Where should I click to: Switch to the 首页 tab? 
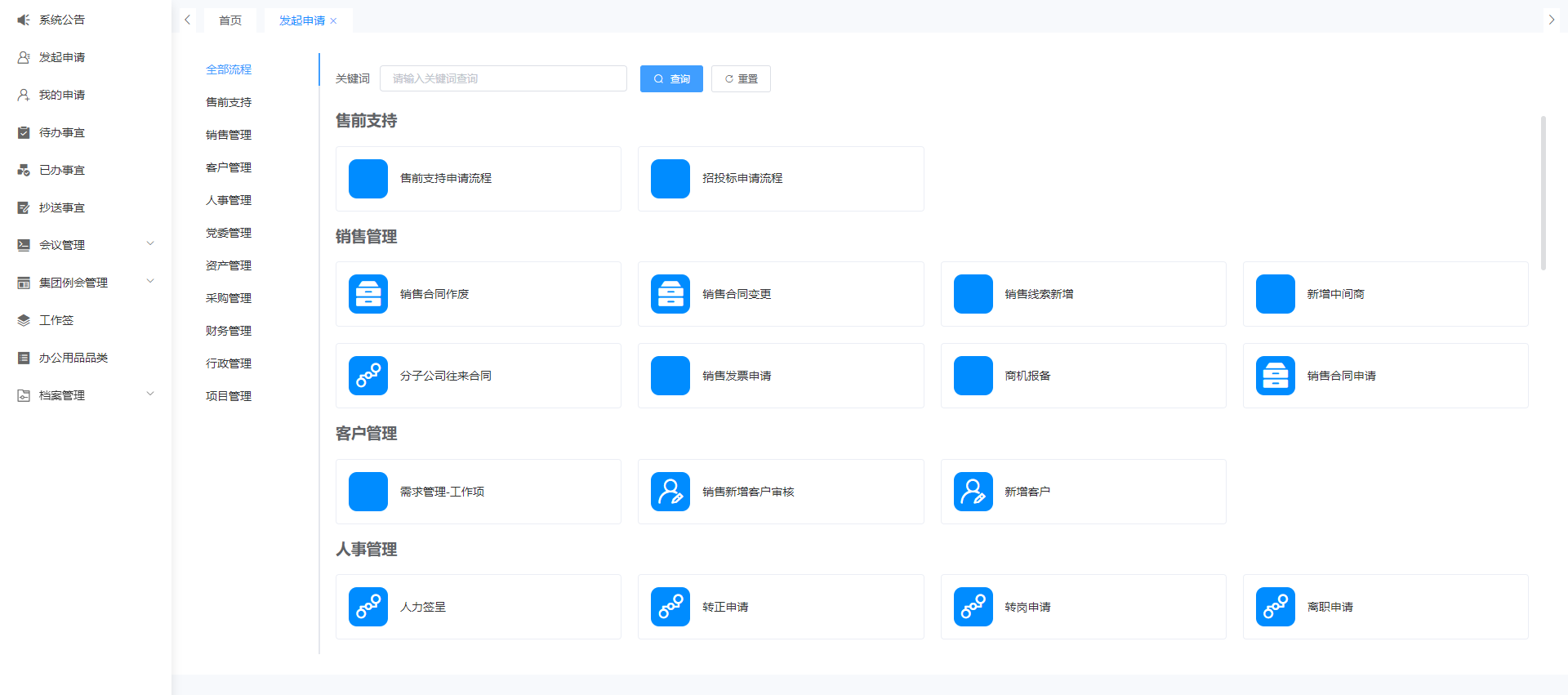tap(230, 20)
